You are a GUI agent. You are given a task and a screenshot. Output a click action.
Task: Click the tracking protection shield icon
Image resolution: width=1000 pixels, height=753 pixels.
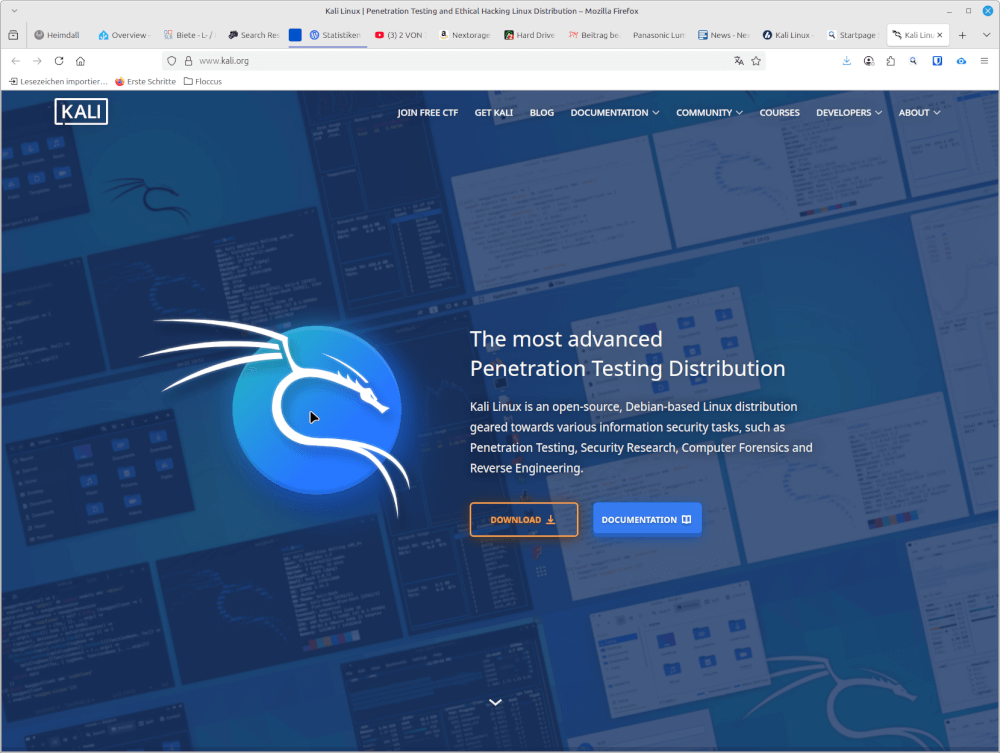click(172, 61)
